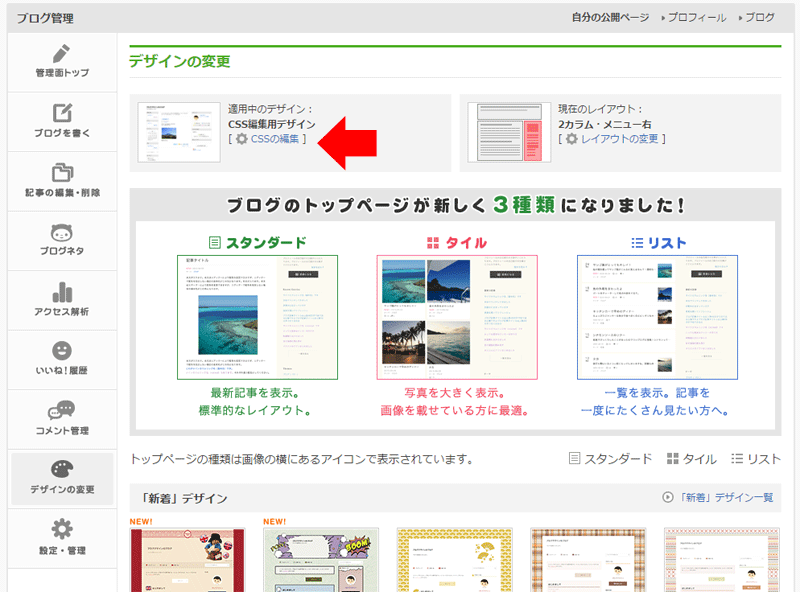Screen dimensions: 800x592
Task: Open 設定・管理 gear icon
Action: pos(62,529)
